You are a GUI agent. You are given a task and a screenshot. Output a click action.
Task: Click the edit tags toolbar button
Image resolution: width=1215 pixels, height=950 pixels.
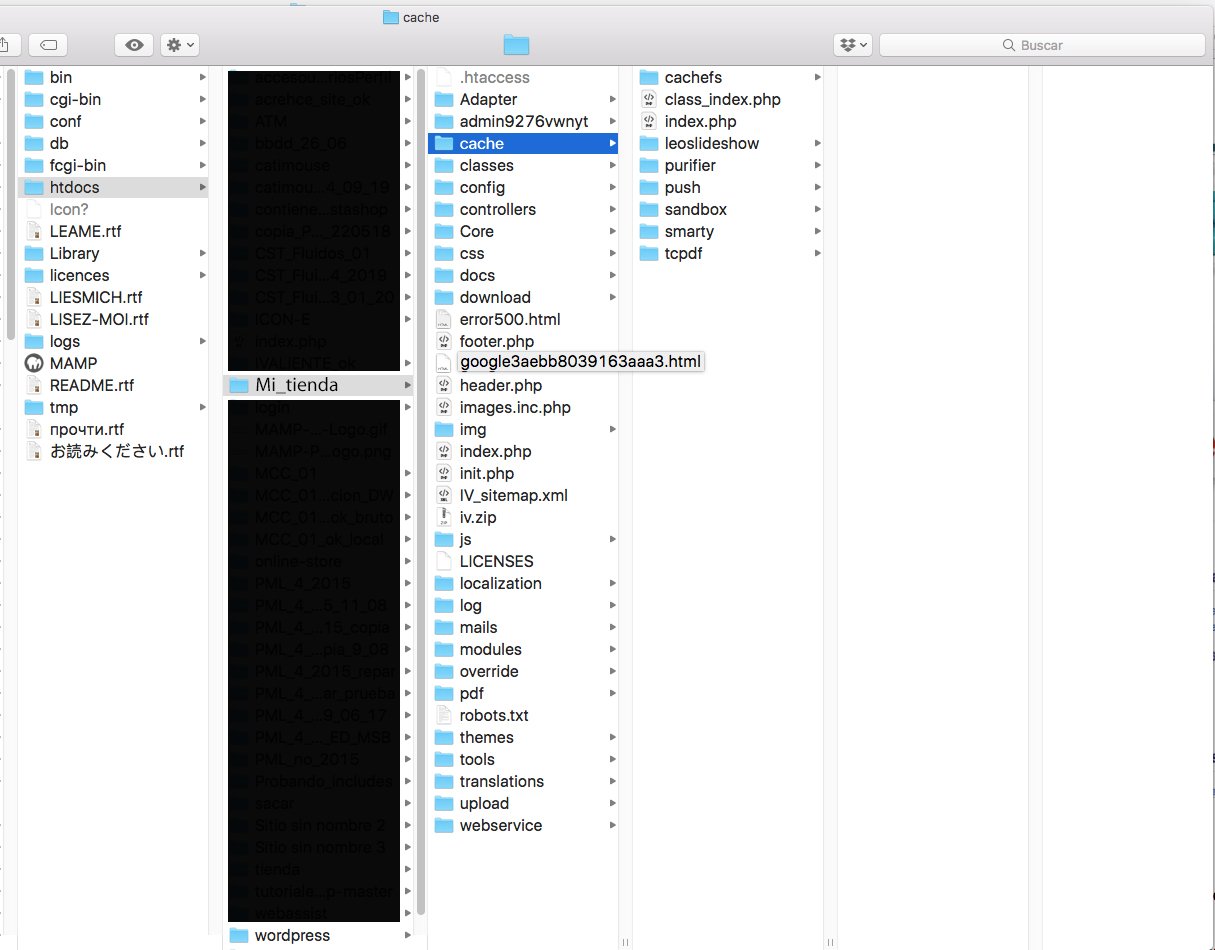click(48, 45)
